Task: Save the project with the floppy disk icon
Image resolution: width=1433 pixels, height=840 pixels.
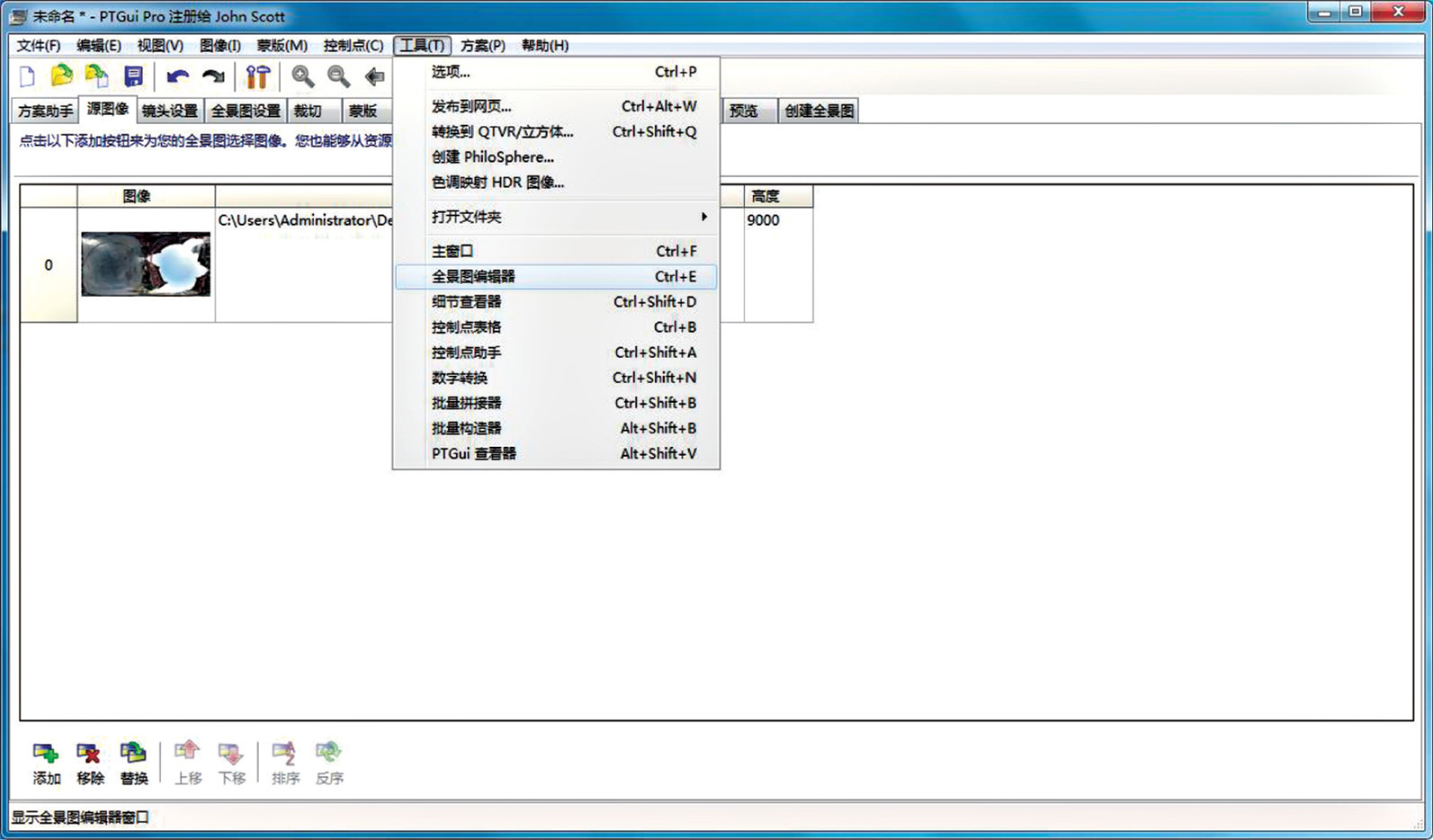Action: click(133, 76)
